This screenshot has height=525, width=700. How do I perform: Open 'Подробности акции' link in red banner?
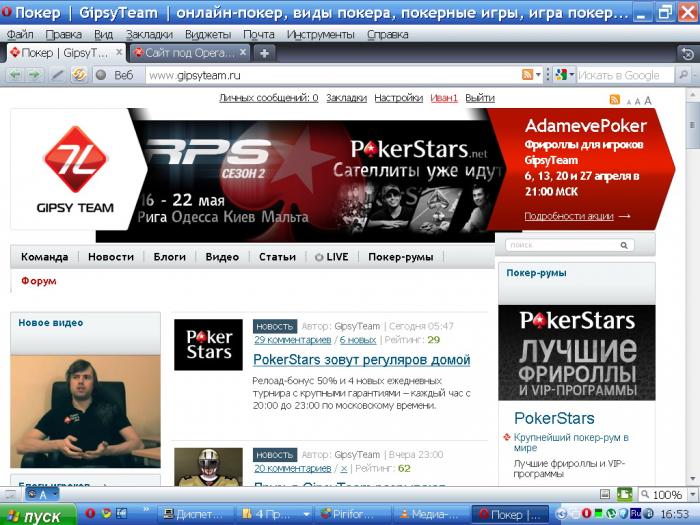pos(569,216)
